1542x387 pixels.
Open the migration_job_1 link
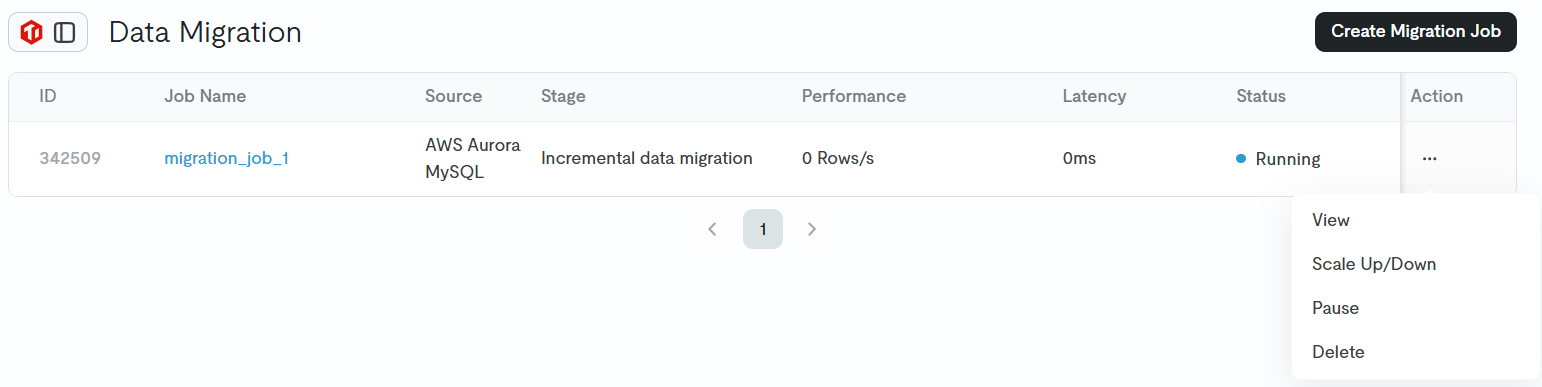coord(227,158)
